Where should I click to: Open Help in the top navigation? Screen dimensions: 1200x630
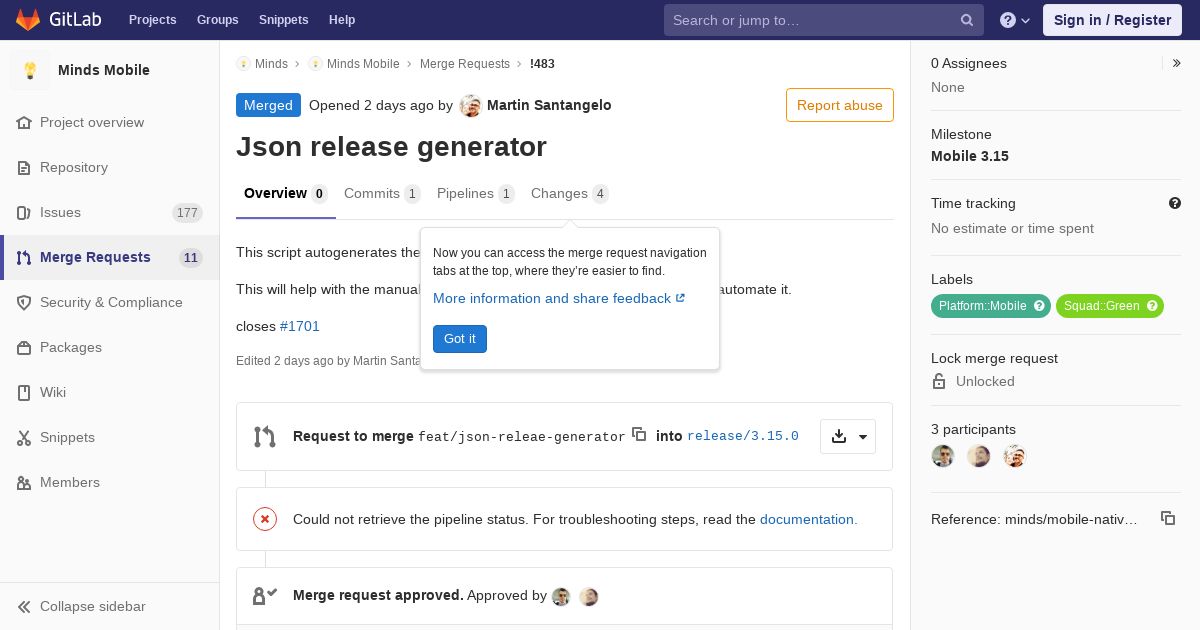pyautogui.click(x=342, y=20)
